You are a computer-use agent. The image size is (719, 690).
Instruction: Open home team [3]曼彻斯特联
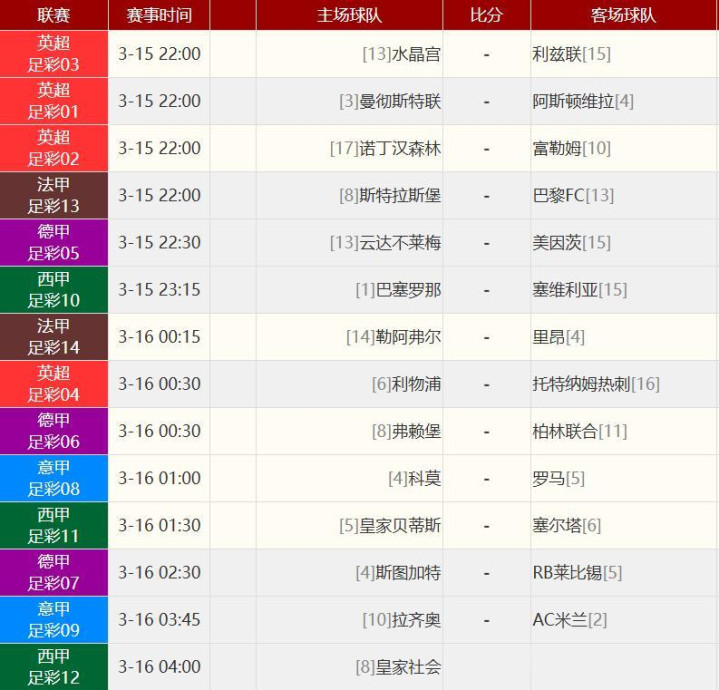390,101
